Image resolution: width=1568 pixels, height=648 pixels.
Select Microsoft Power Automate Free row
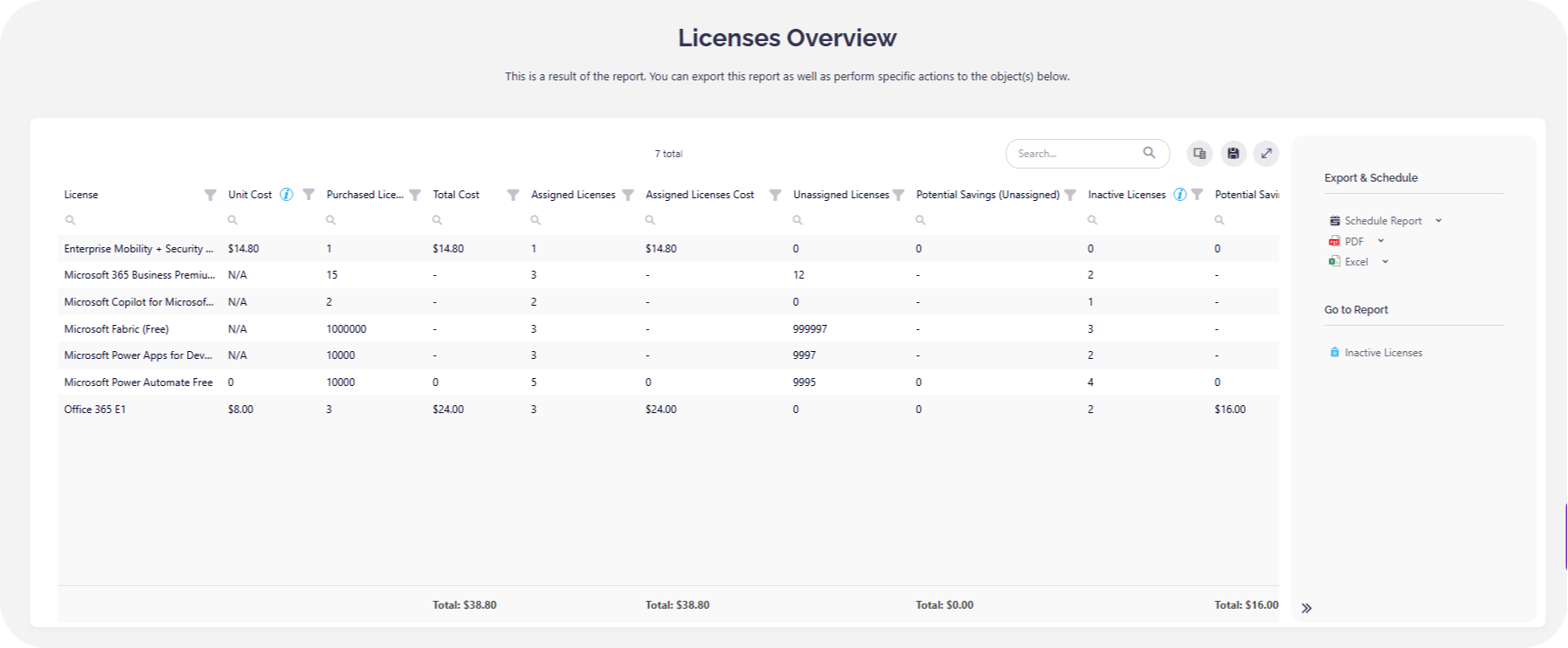coord(668,383)
